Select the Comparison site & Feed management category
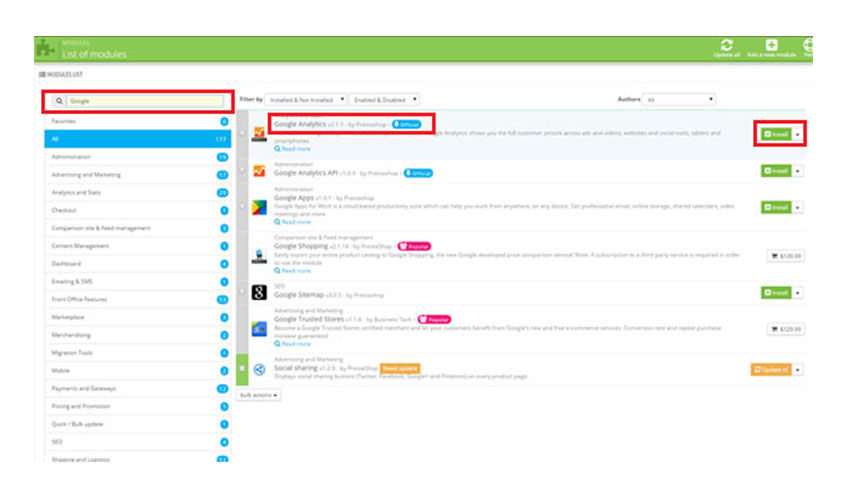This screenshot has height=500, width=850. tap(138, 228)
